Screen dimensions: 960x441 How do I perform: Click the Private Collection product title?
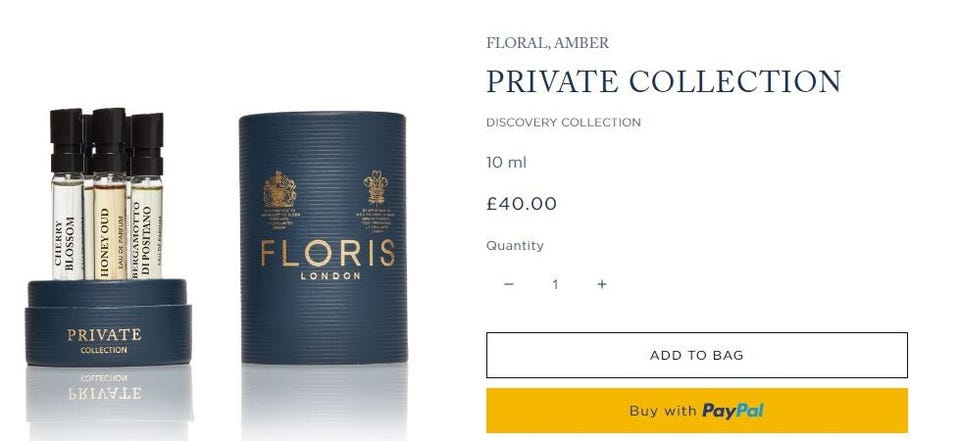coord(664,81)
